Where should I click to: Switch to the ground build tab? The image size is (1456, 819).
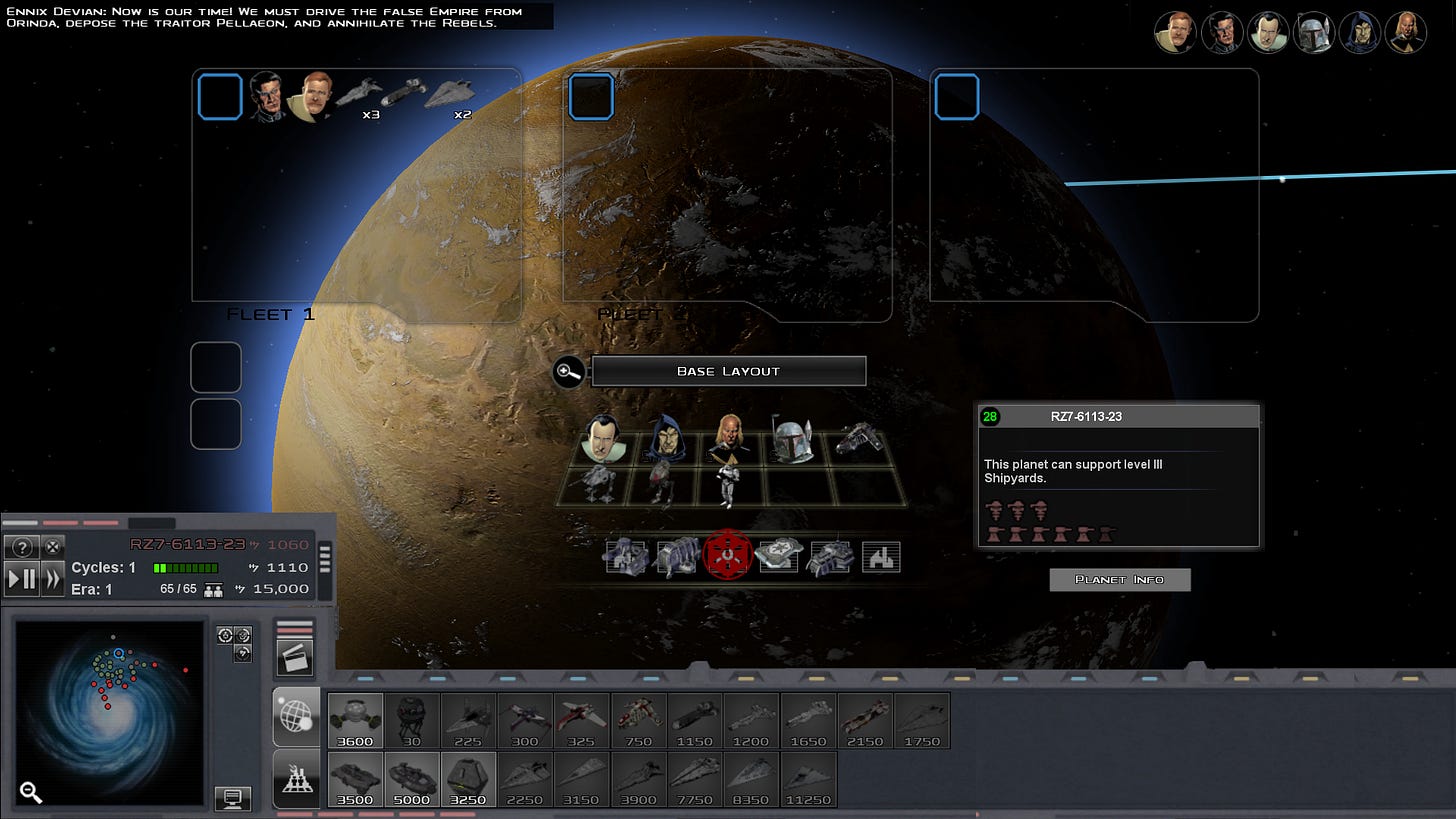point(296,778)
